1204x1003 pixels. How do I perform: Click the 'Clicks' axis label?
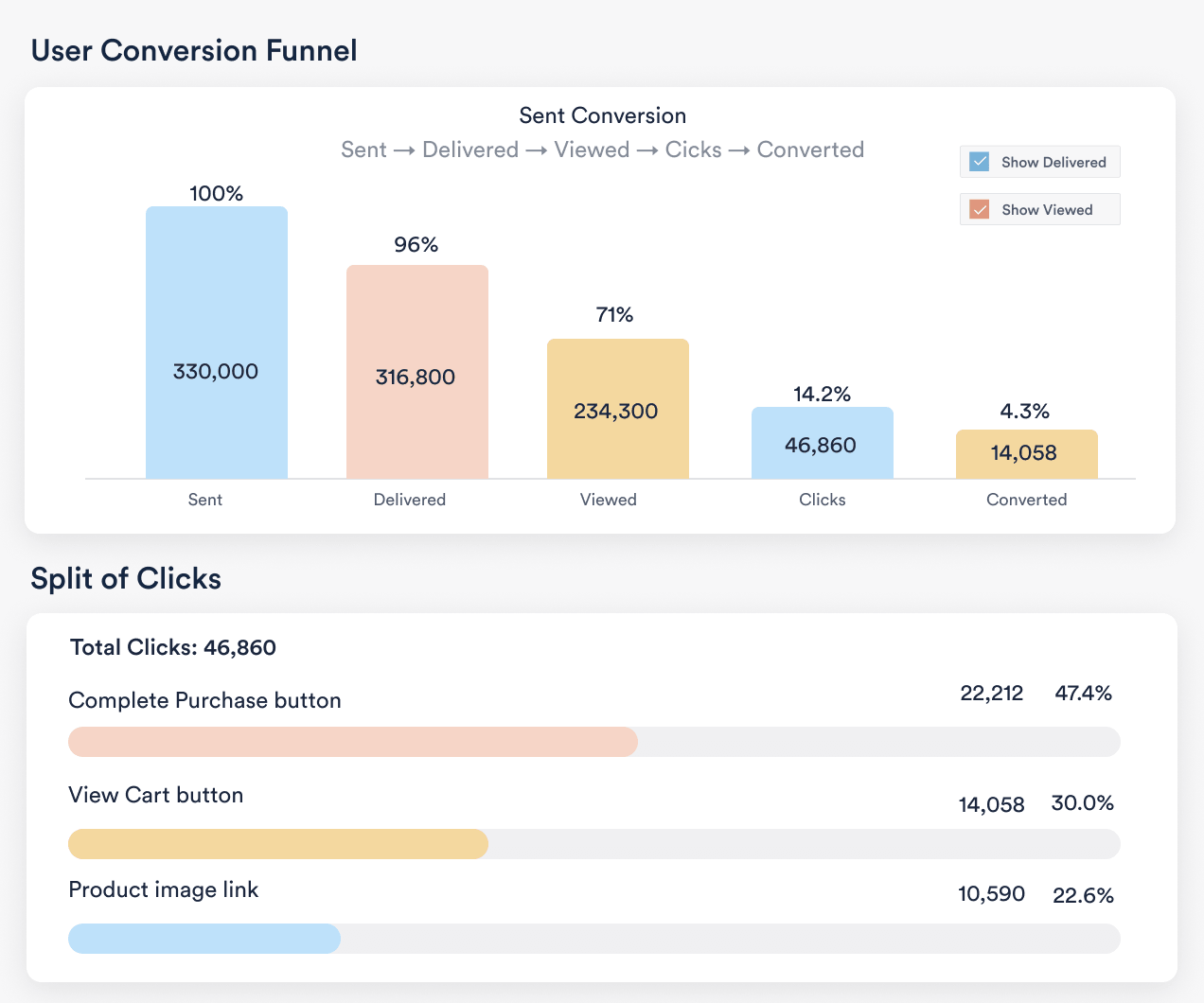(823, 500)
